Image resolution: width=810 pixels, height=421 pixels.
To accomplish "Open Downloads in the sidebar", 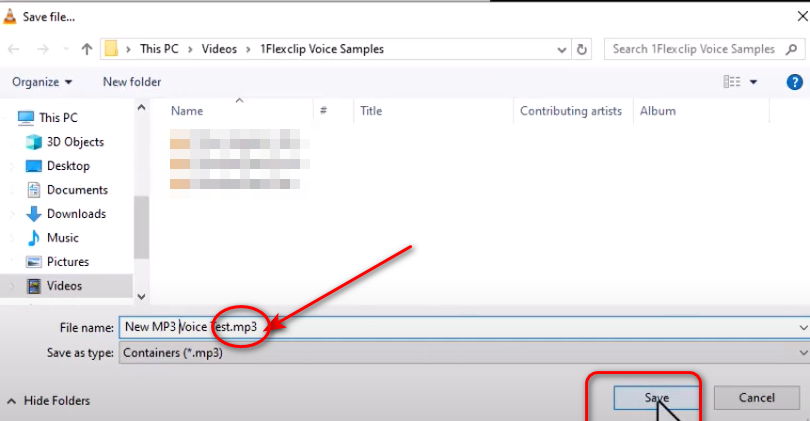I will tap(76, 214).
